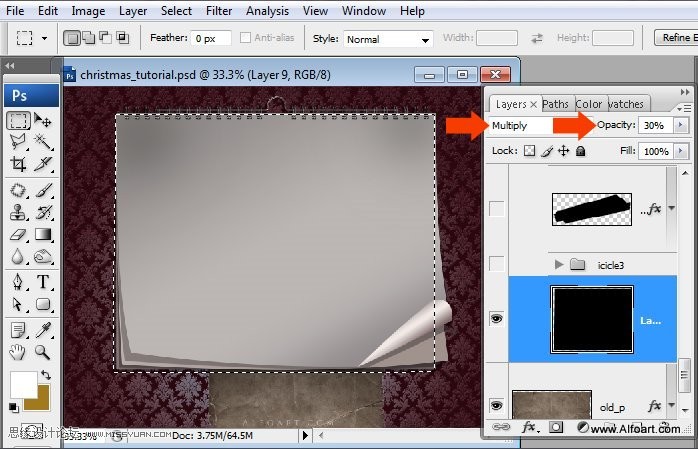Open the Style Normal dropdown

(388, 39)
